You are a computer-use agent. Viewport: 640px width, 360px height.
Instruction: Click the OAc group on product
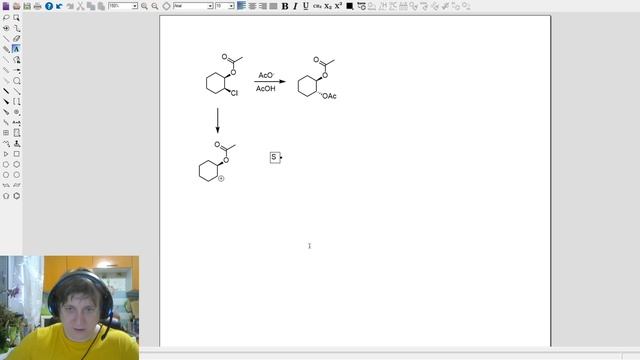329,96
